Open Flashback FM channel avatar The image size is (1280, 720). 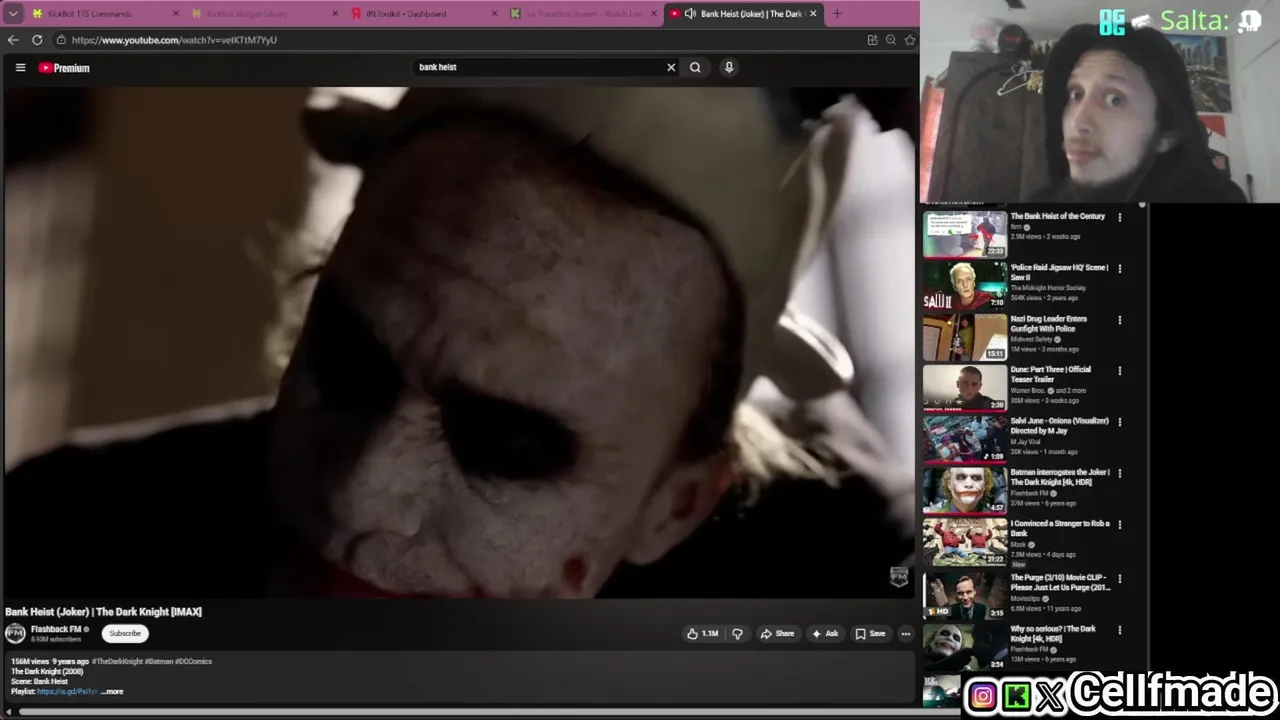[15, 633]
